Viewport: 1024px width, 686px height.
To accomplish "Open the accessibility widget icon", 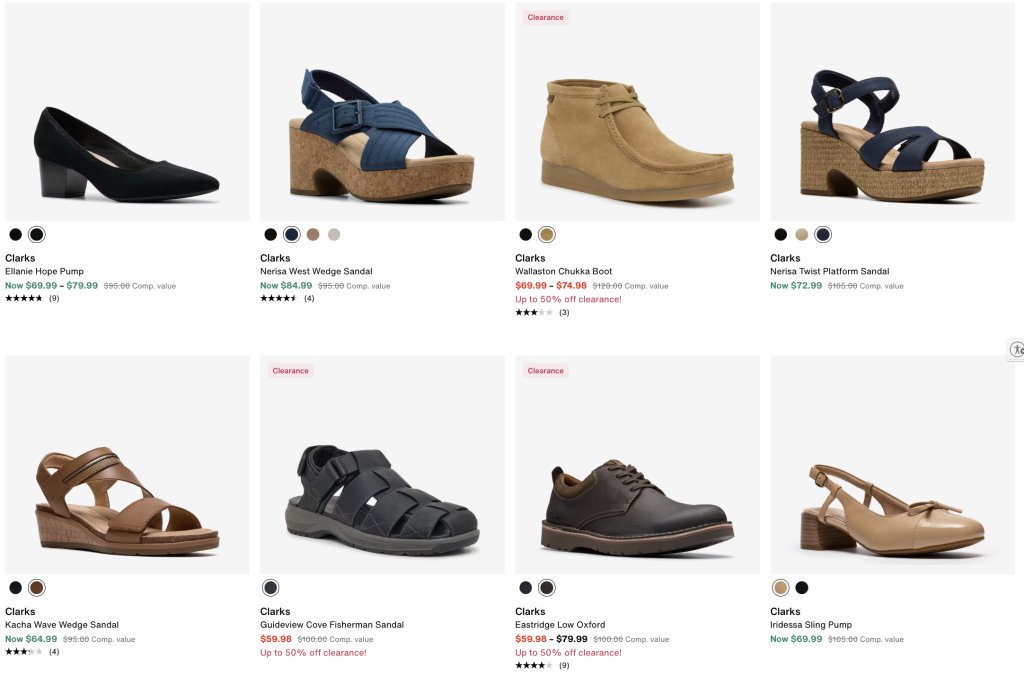I will coord(1016,350).
